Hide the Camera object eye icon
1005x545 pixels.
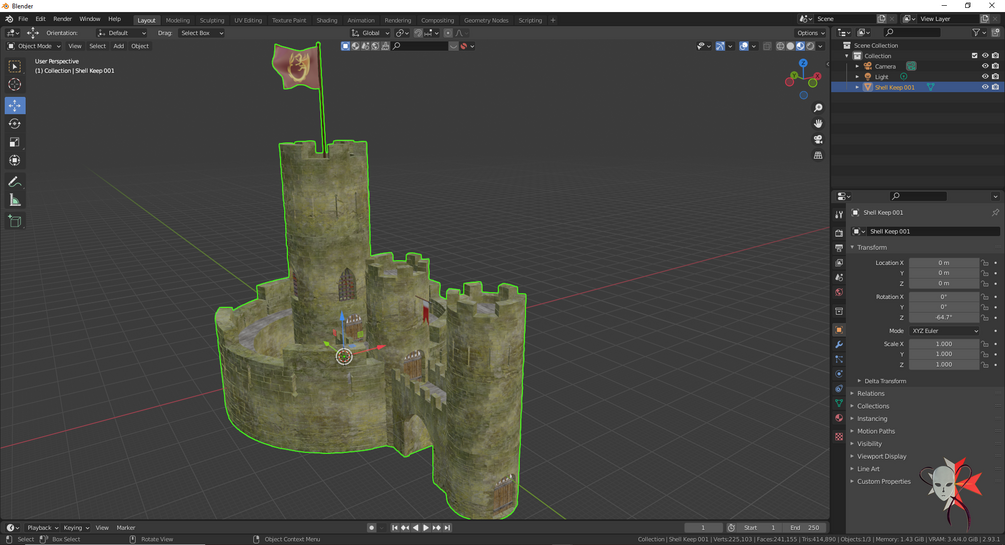tap(985, 66)
